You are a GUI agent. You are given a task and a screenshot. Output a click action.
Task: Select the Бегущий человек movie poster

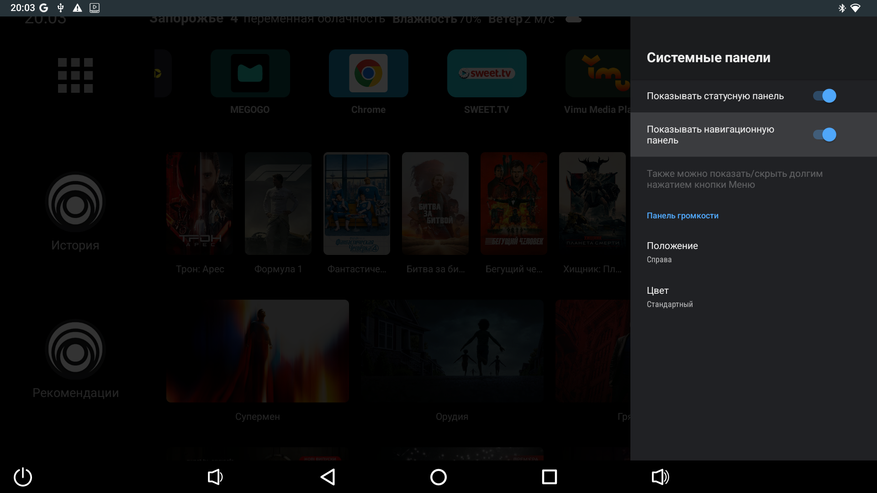(x=513, y=203)
